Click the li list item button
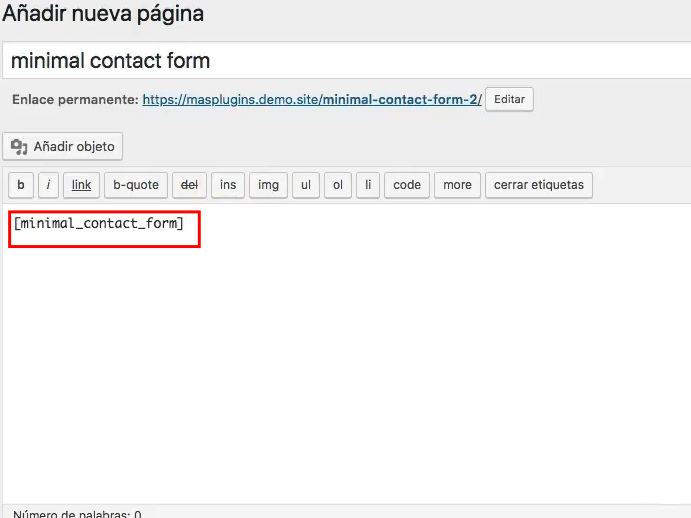 coord(368,185)
